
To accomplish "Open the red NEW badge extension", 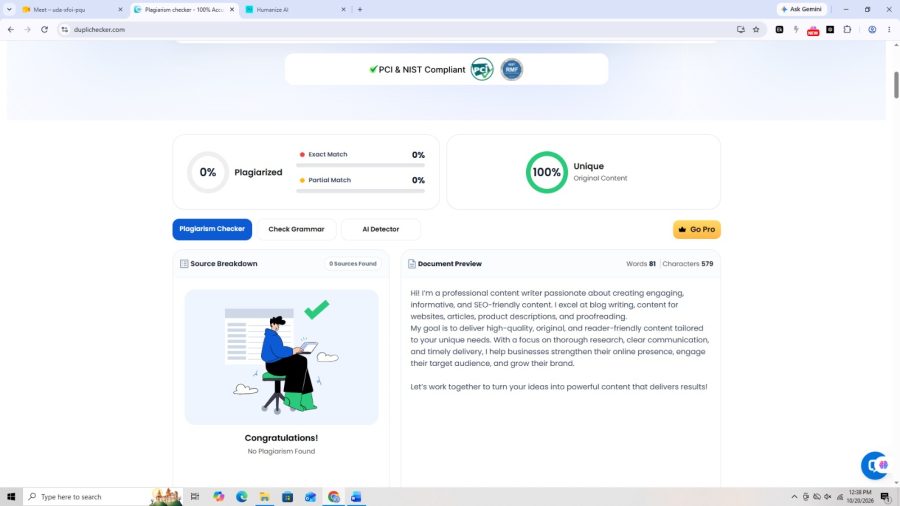I will 813,30.
